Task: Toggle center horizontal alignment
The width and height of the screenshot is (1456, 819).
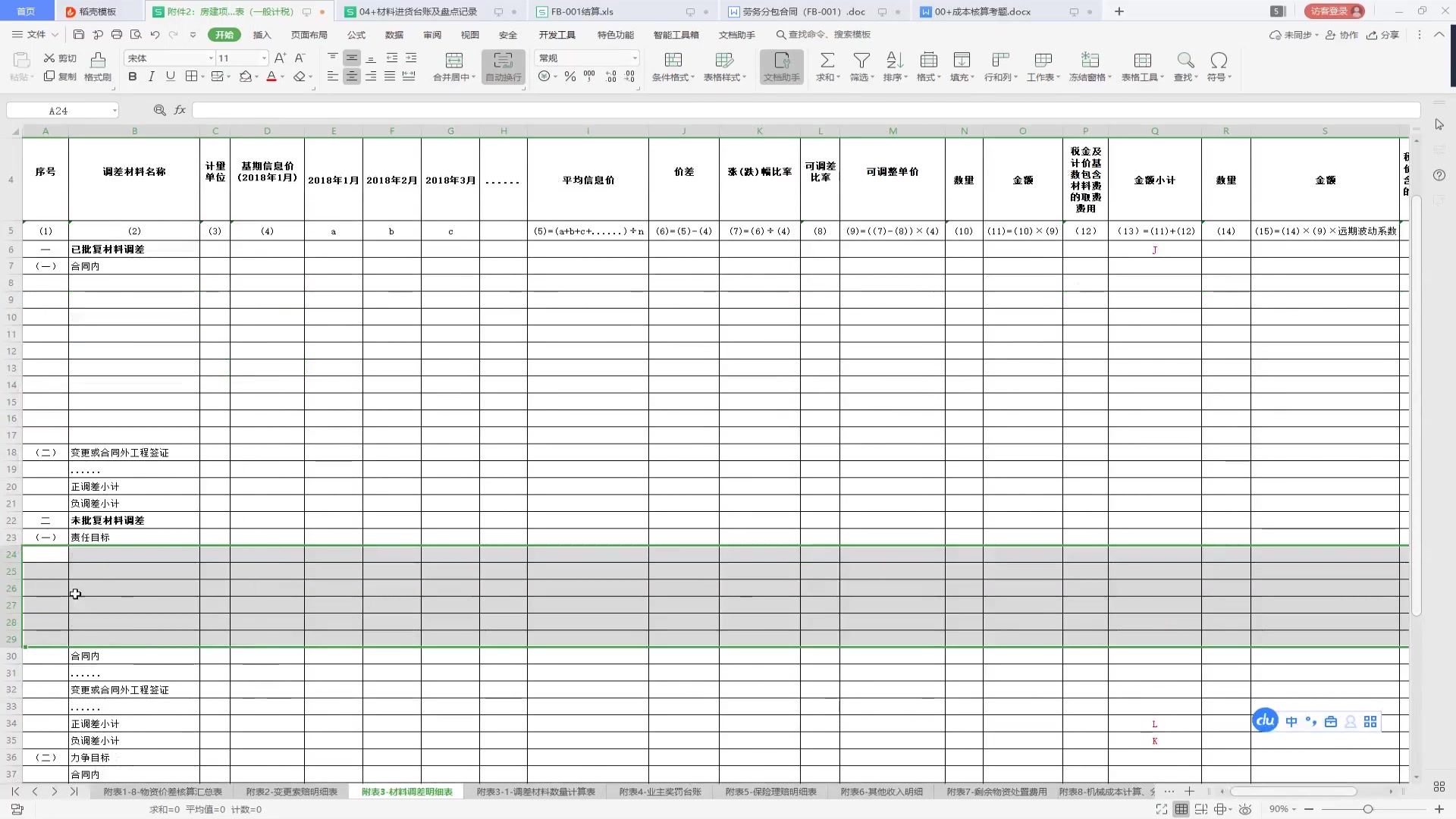Action: tap(352, 77)
